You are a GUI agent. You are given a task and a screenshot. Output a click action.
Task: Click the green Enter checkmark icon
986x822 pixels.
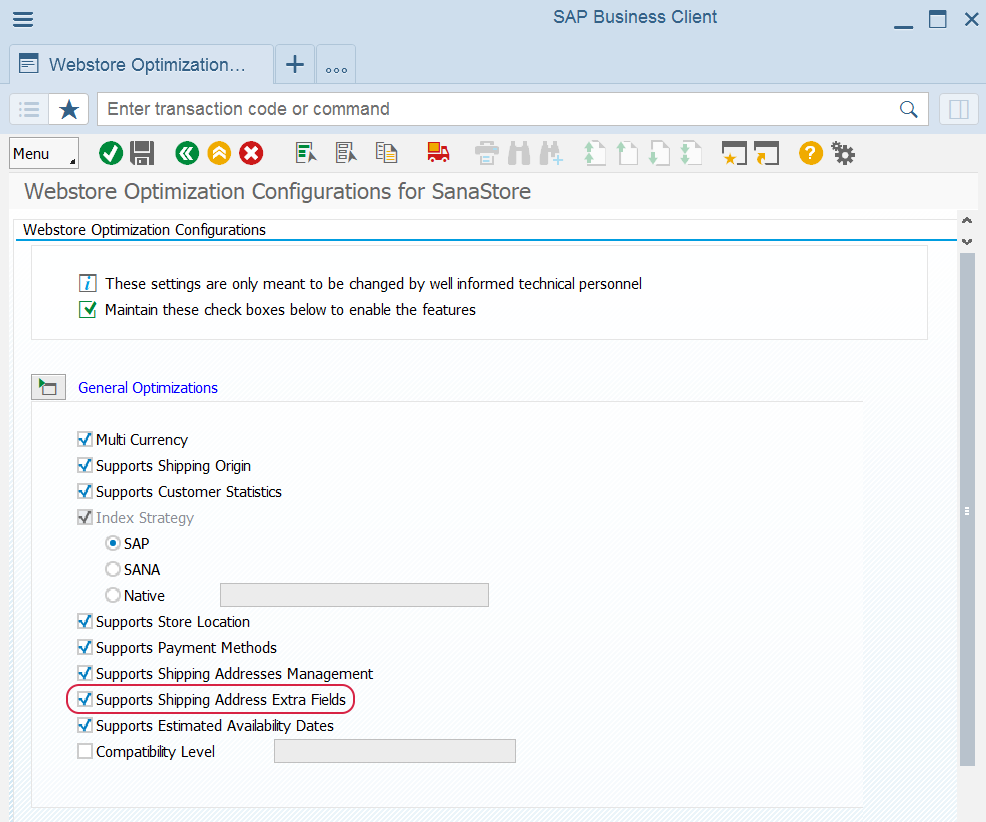(x=111, y=153)
